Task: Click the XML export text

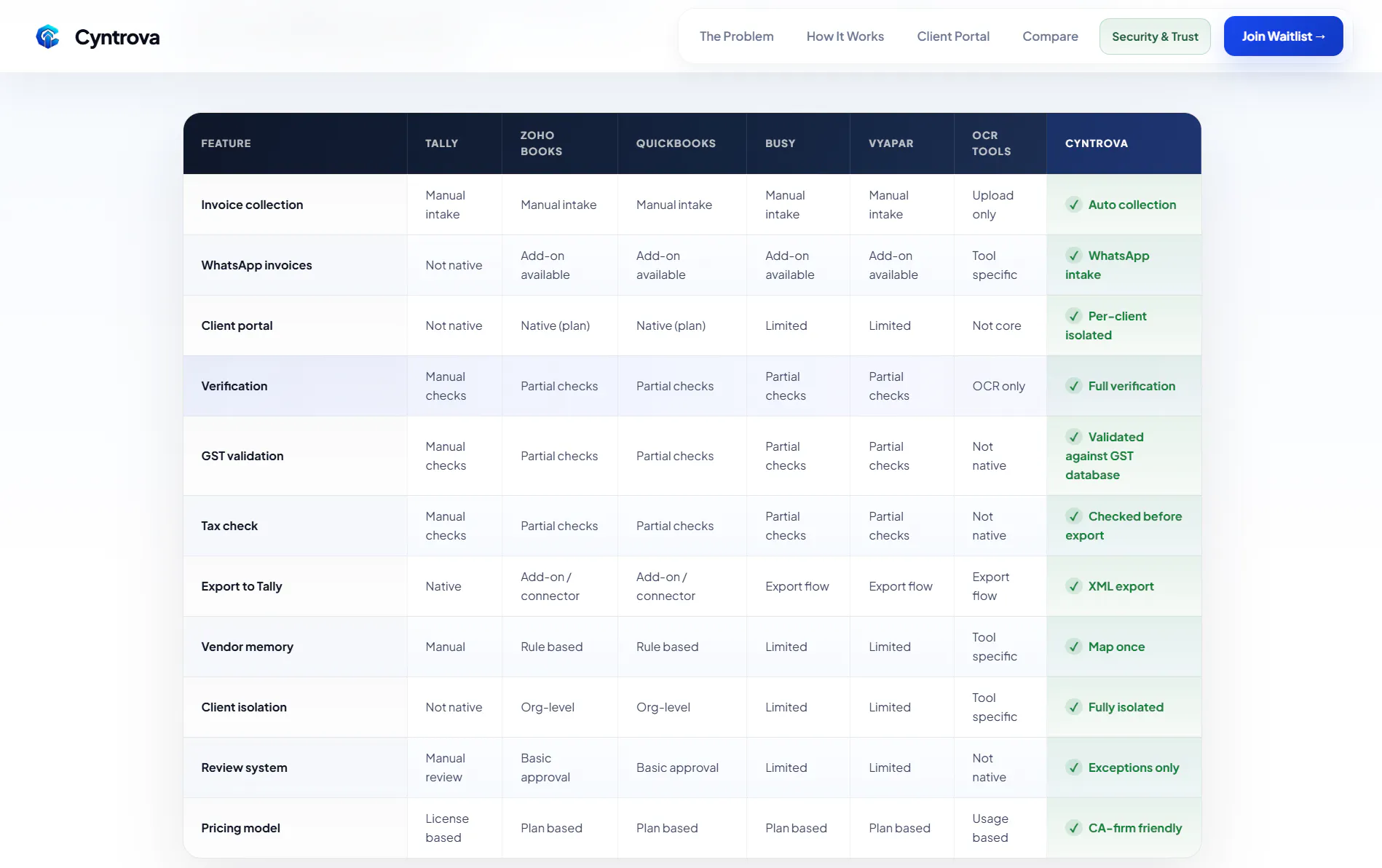Action: click(1121, 586)
